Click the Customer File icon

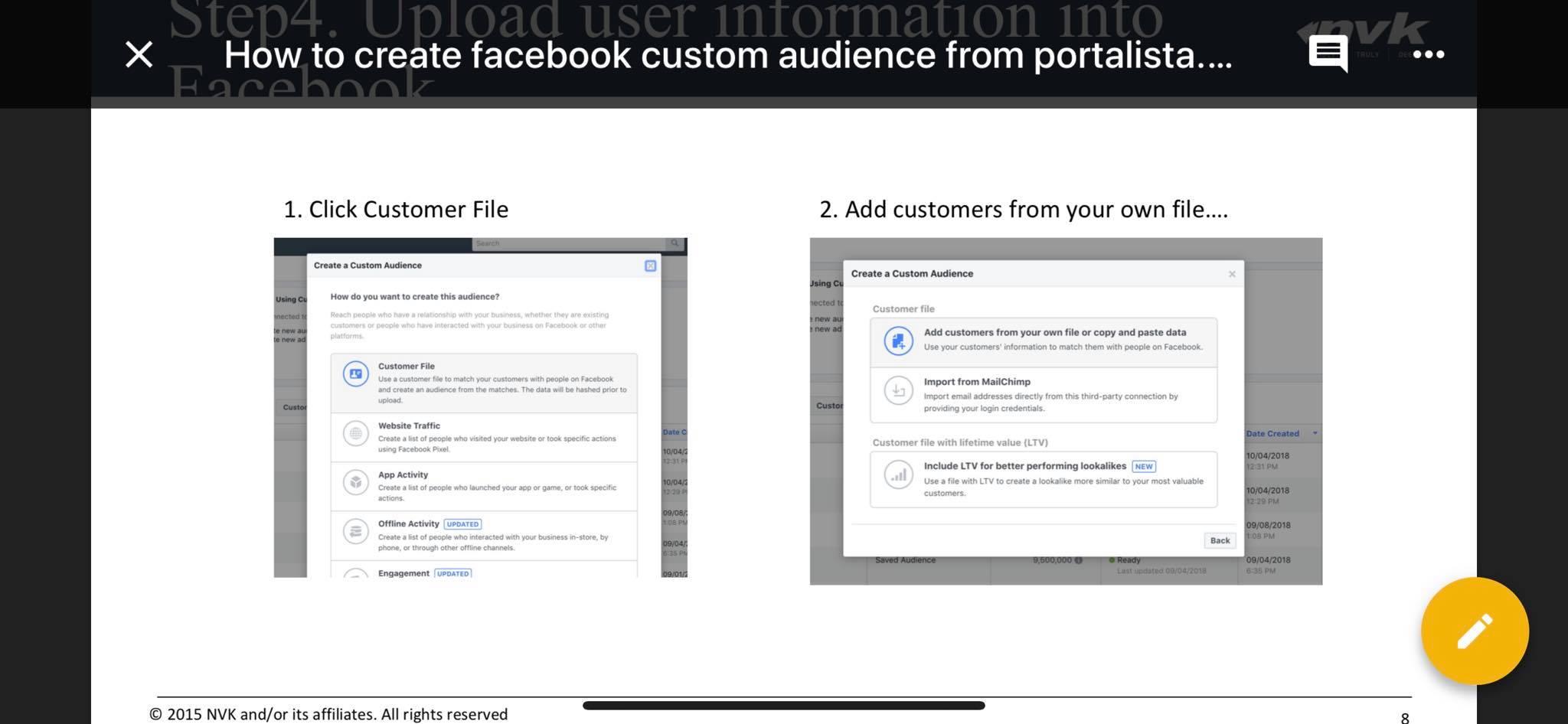click(355, 373)
